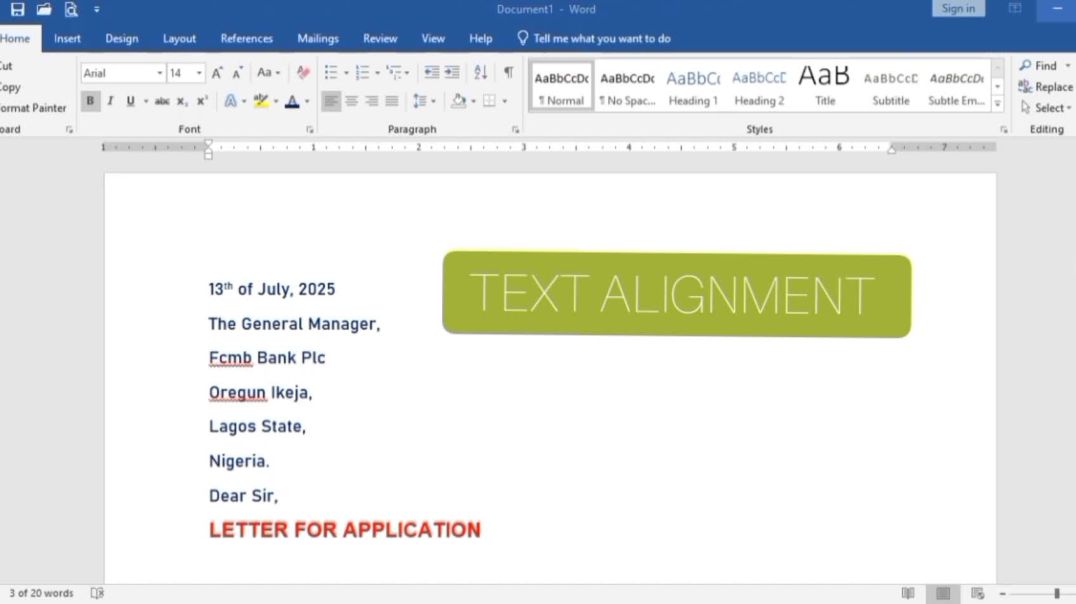Image resolution: width=1076 pixels, height=604 pixels.
Task: Open the line spacing options dropdown
Action: [x=432, y=101]
